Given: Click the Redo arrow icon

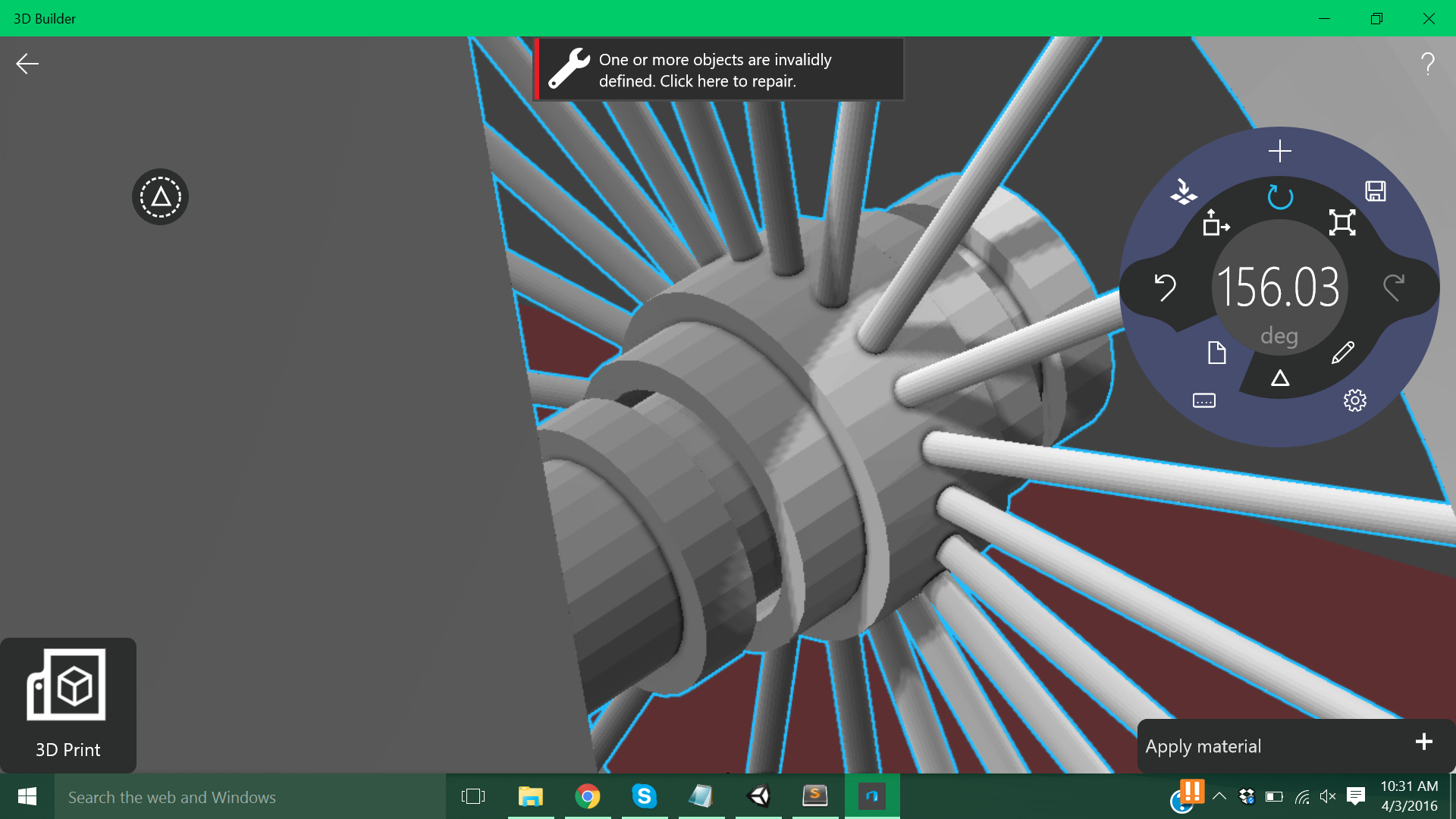Looking at the screenshot, I should pyautogui.click(x=1394, y=287).
